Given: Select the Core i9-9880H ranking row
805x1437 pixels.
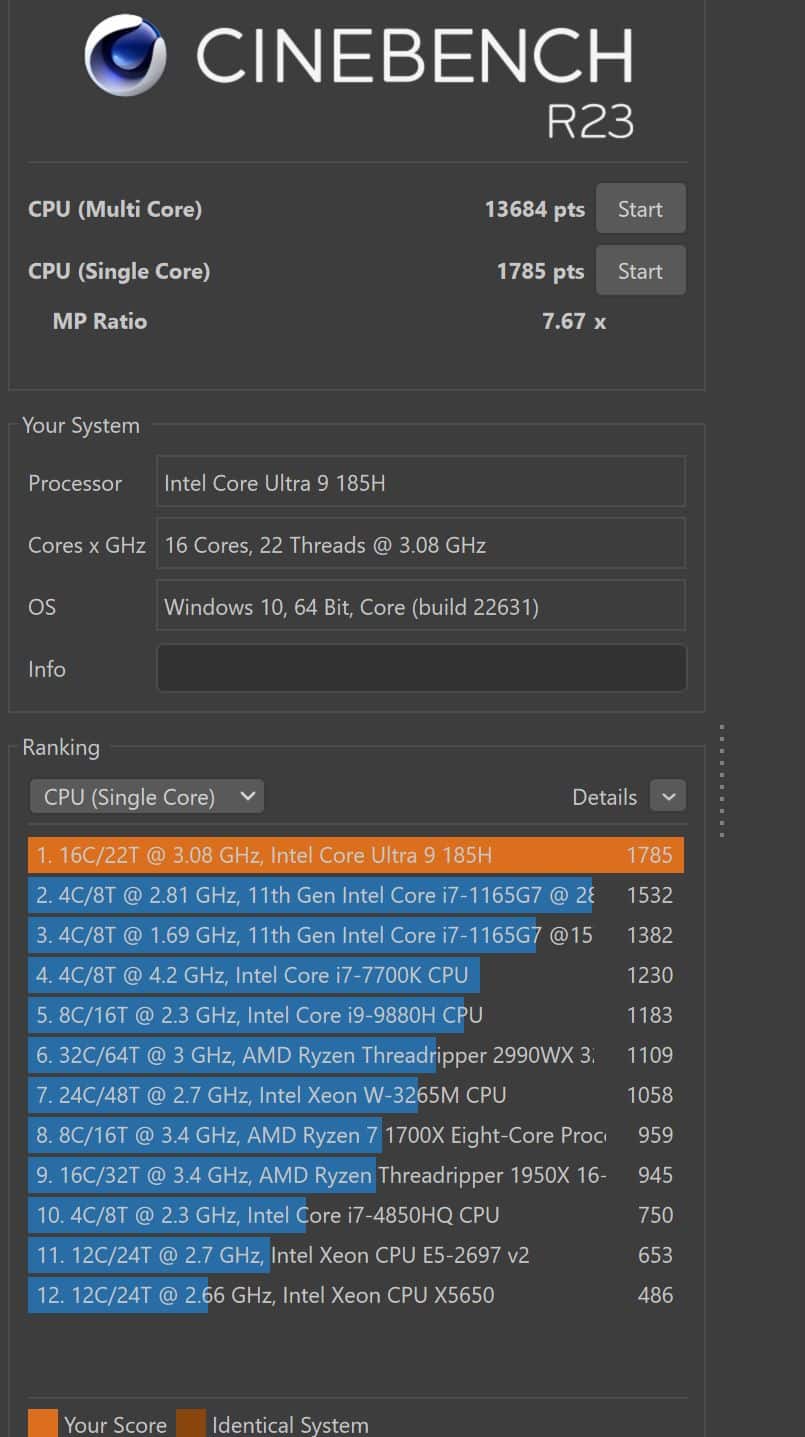Looking at the screenshot, I should click(x=356, y=1015).
